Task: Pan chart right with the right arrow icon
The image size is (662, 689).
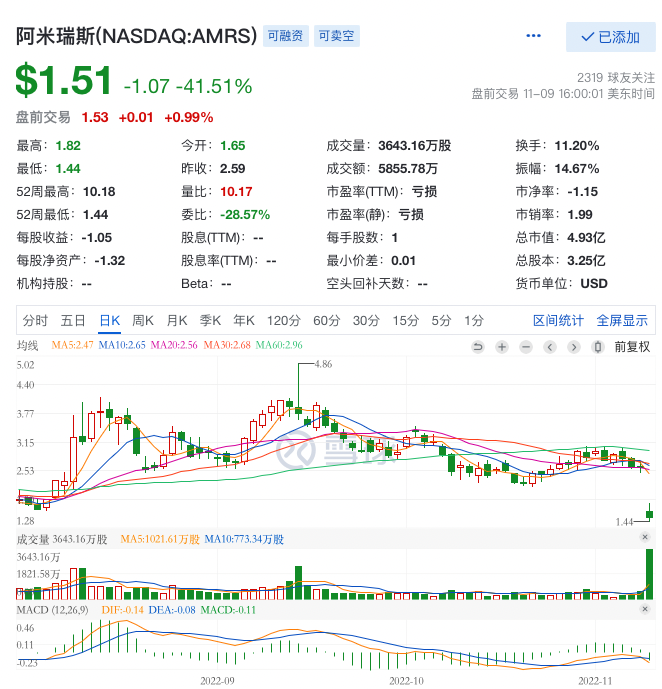Action: point(574,347)
